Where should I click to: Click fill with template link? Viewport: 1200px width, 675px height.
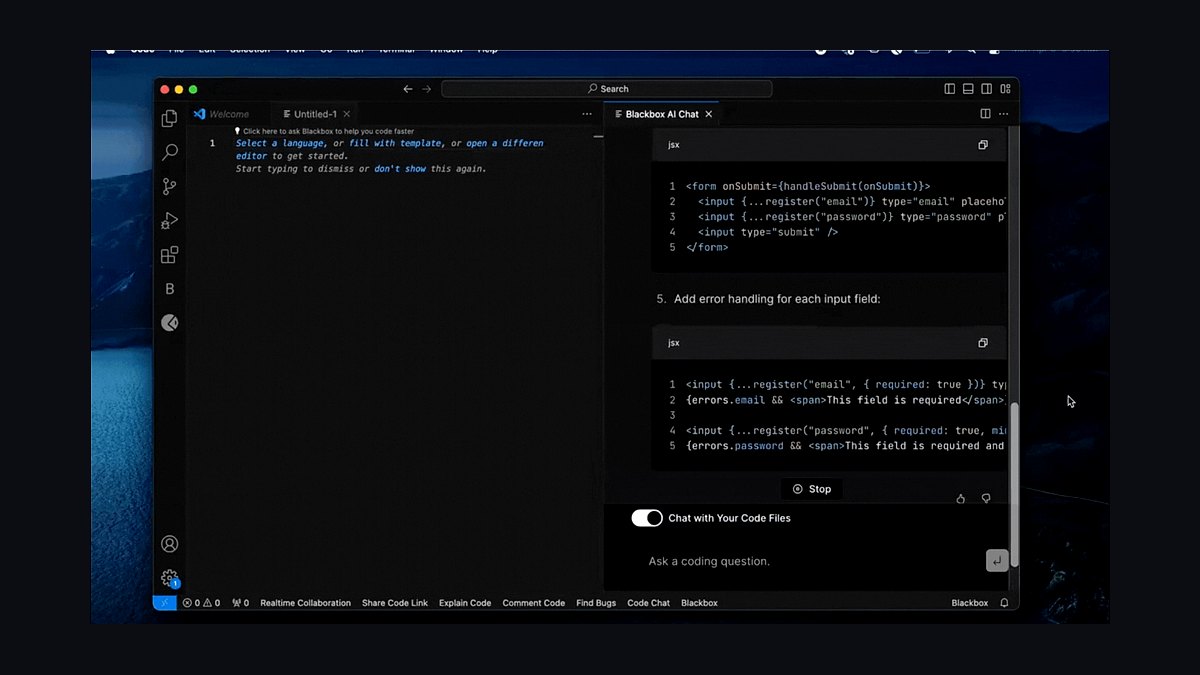tap(395, 143)
